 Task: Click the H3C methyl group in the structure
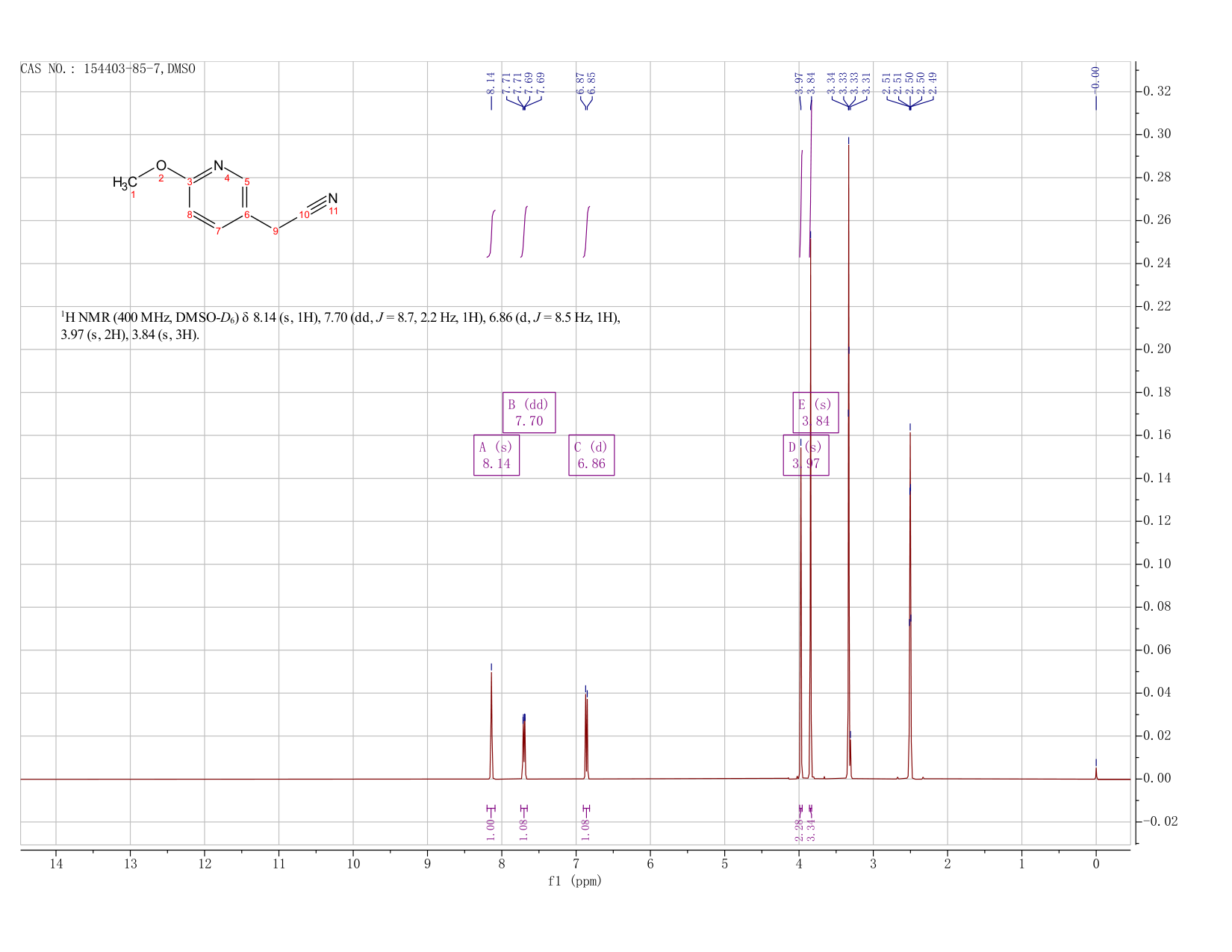click(x=125, y=182)
